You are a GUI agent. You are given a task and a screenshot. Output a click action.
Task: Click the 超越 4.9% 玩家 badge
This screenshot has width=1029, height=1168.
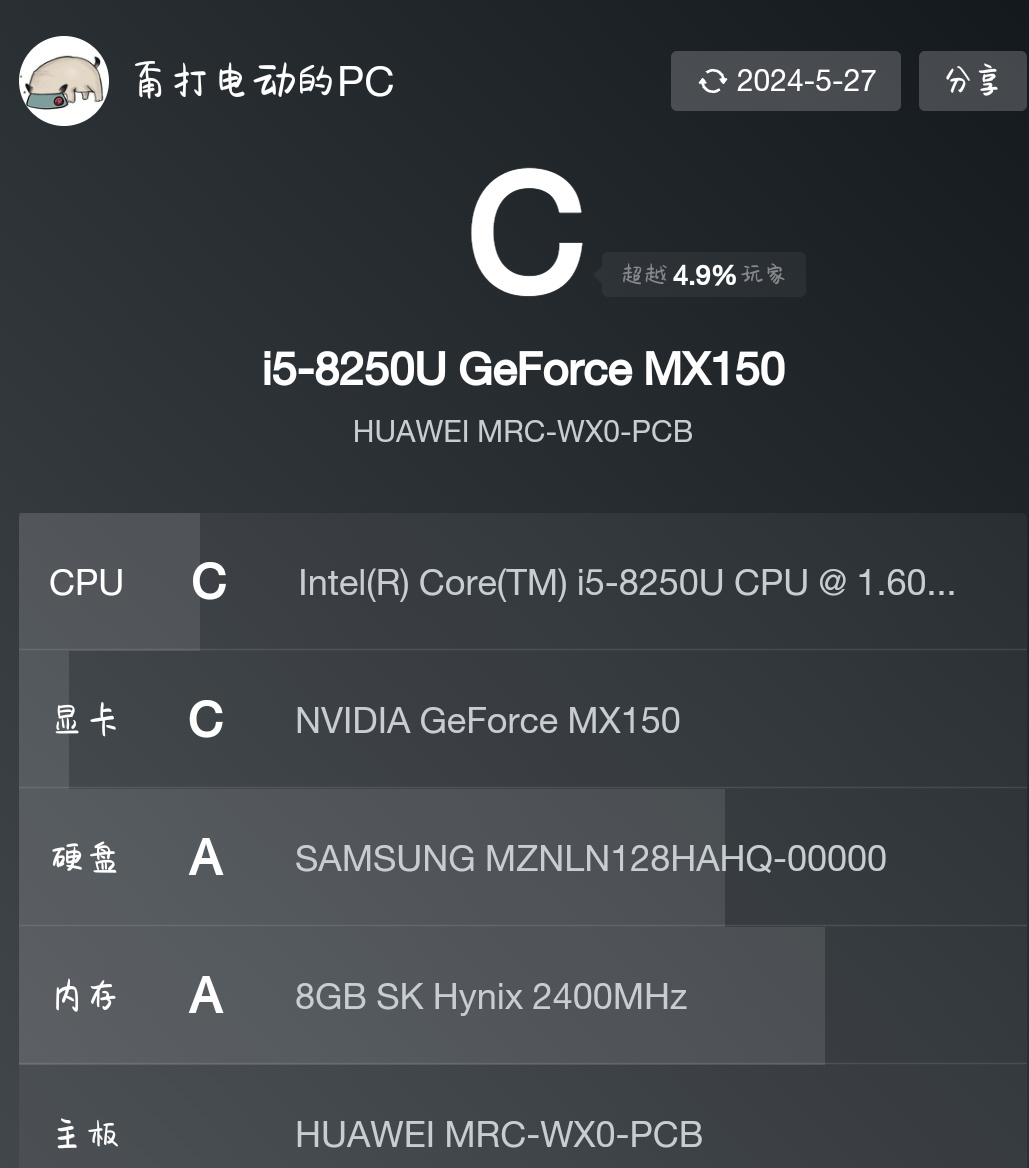pyautogui.click(x=703, y=275)
